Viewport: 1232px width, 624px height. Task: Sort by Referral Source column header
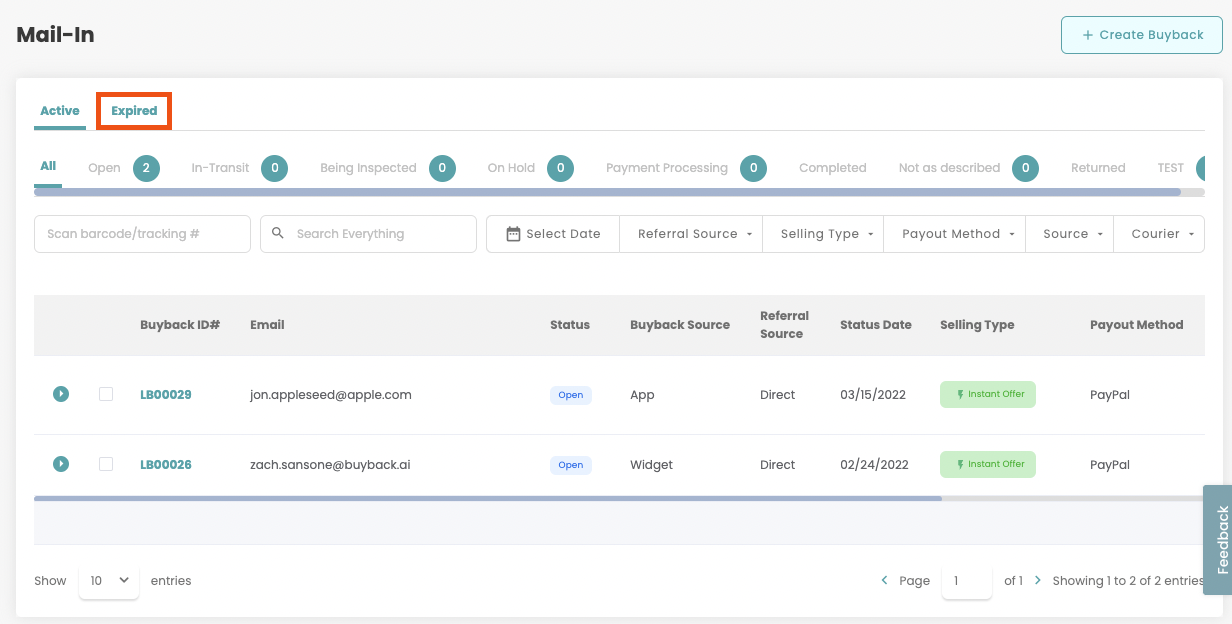click(x=784, y=325)
